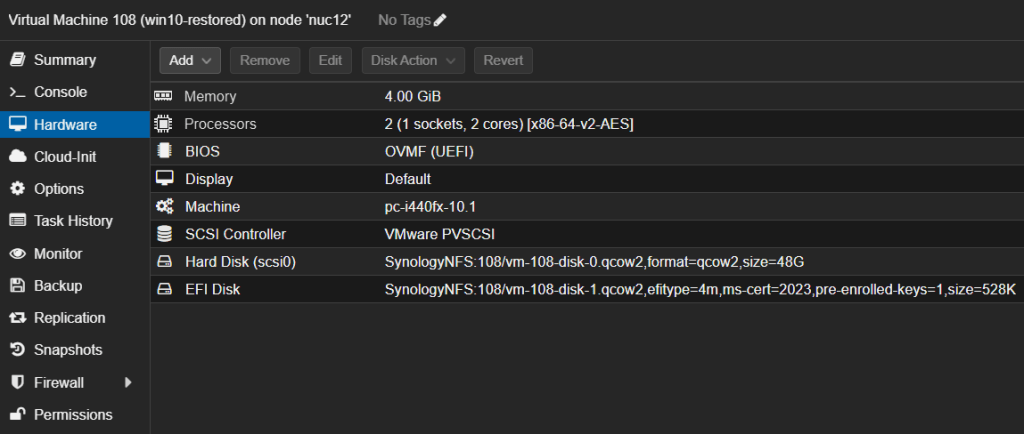The height and width of the screenshot is (434, 1024).
Task: Click the Permissions unlock icon
Action: tap(18, 414)
